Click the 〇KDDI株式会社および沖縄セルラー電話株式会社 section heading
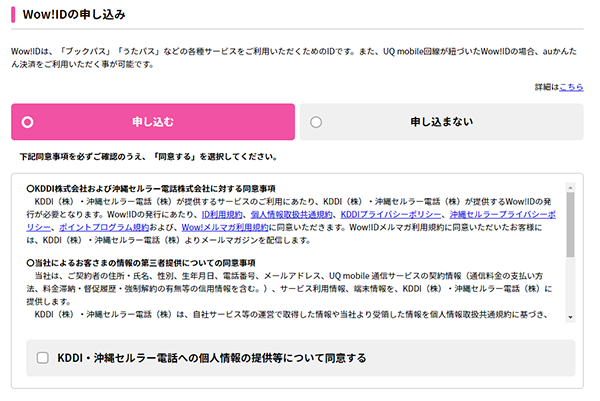This screenshot has width=600, height=401. pos(151,189)
